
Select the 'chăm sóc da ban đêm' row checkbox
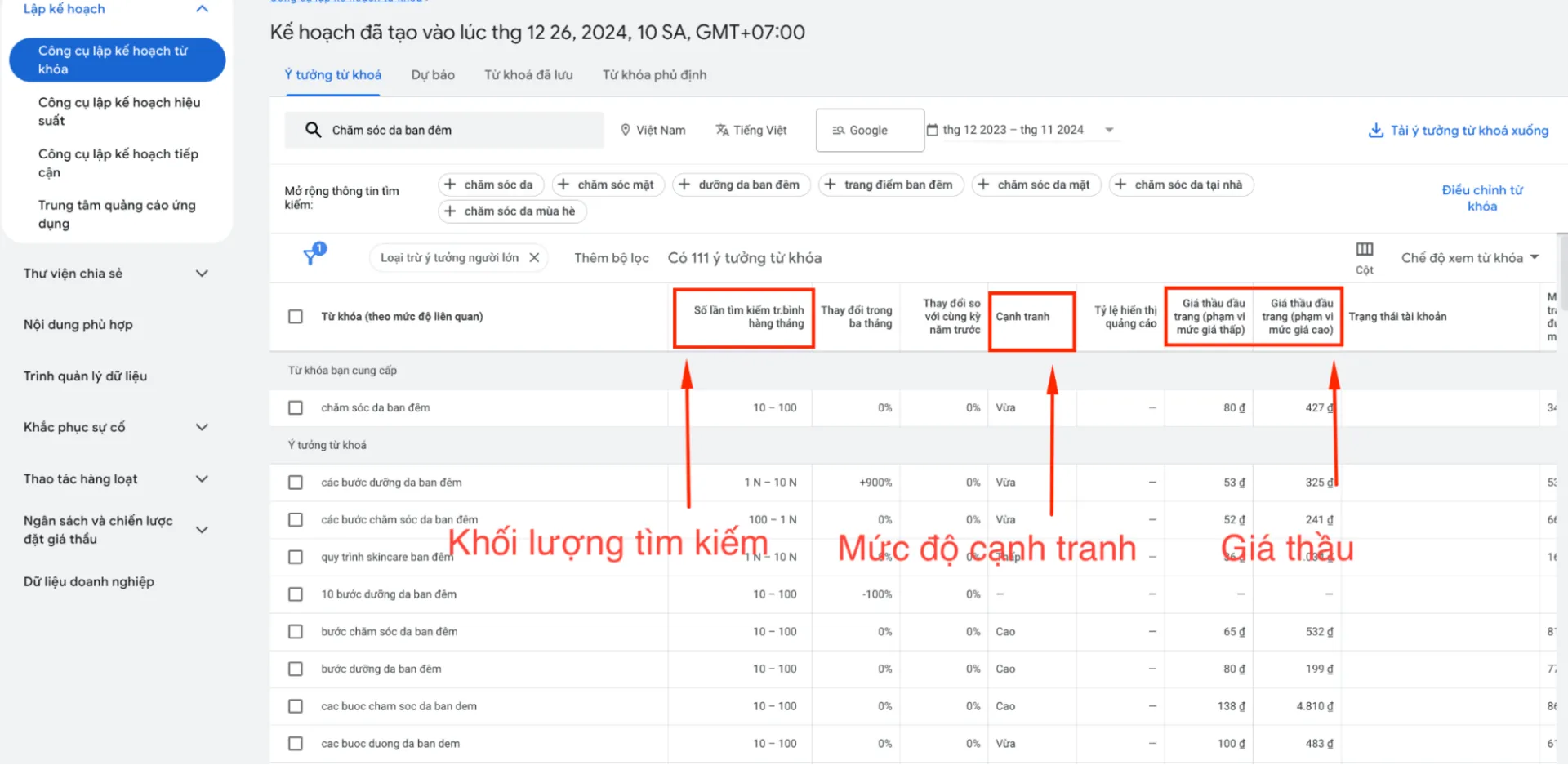(x=296, y=407)
